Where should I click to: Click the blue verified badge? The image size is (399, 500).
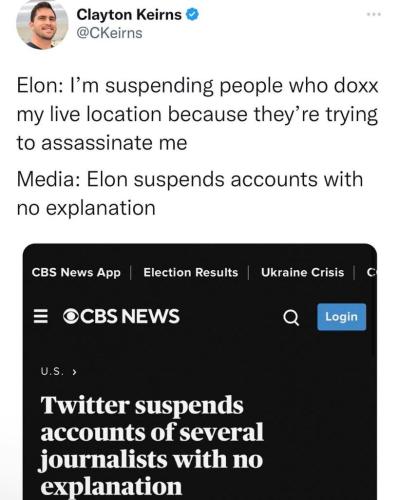click(x=192, y=15)
